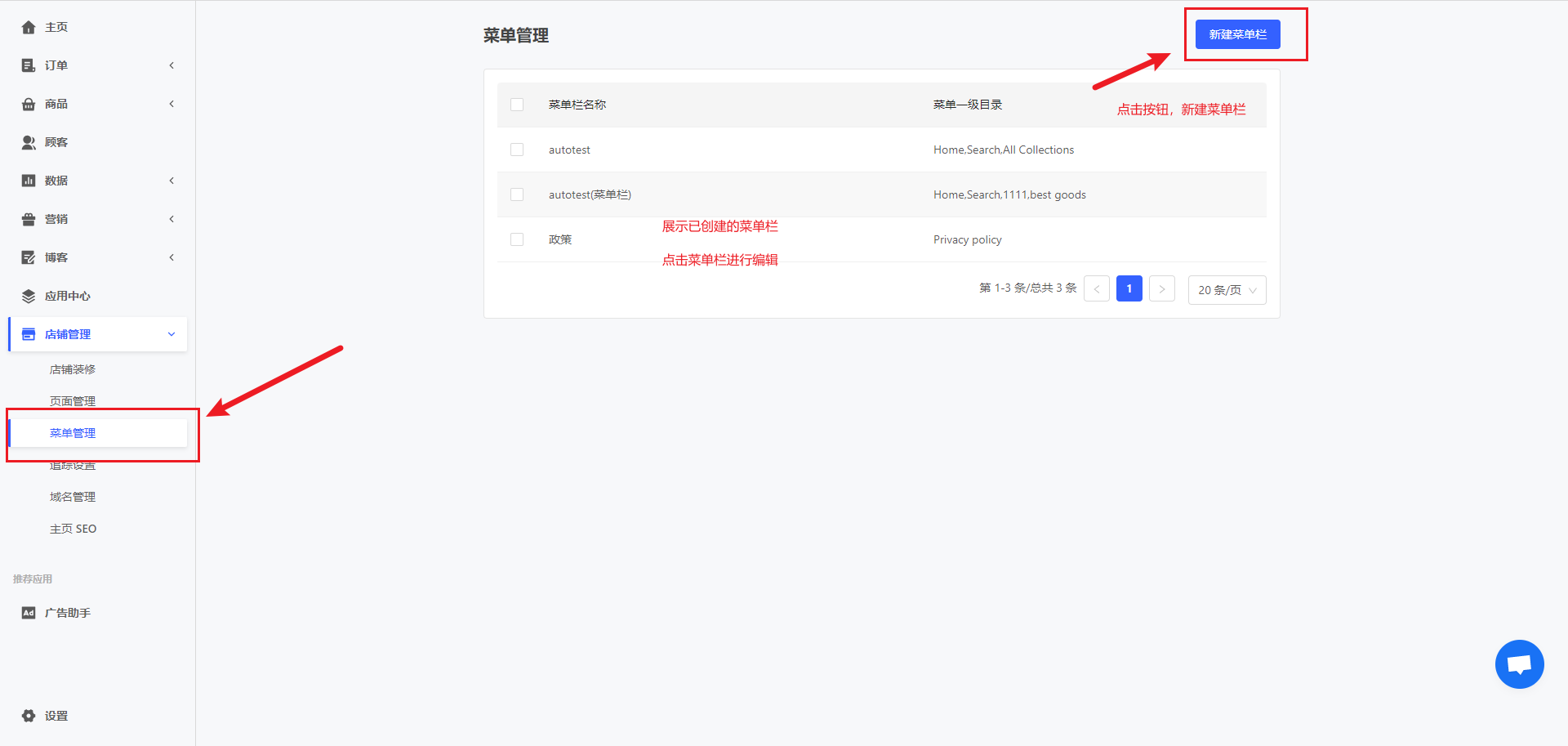Image resolution: width=1568 pixels, height=746 pixels.
Task: Expand the 订单 menu chevron
Action: [x=171, y=65]
